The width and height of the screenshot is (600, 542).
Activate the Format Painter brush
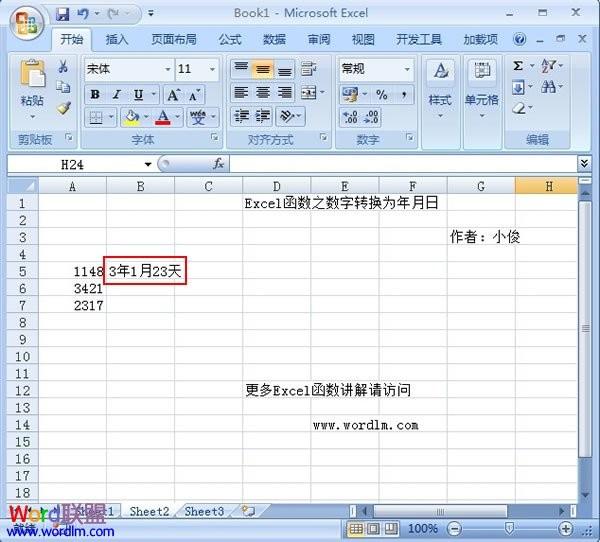64,108
